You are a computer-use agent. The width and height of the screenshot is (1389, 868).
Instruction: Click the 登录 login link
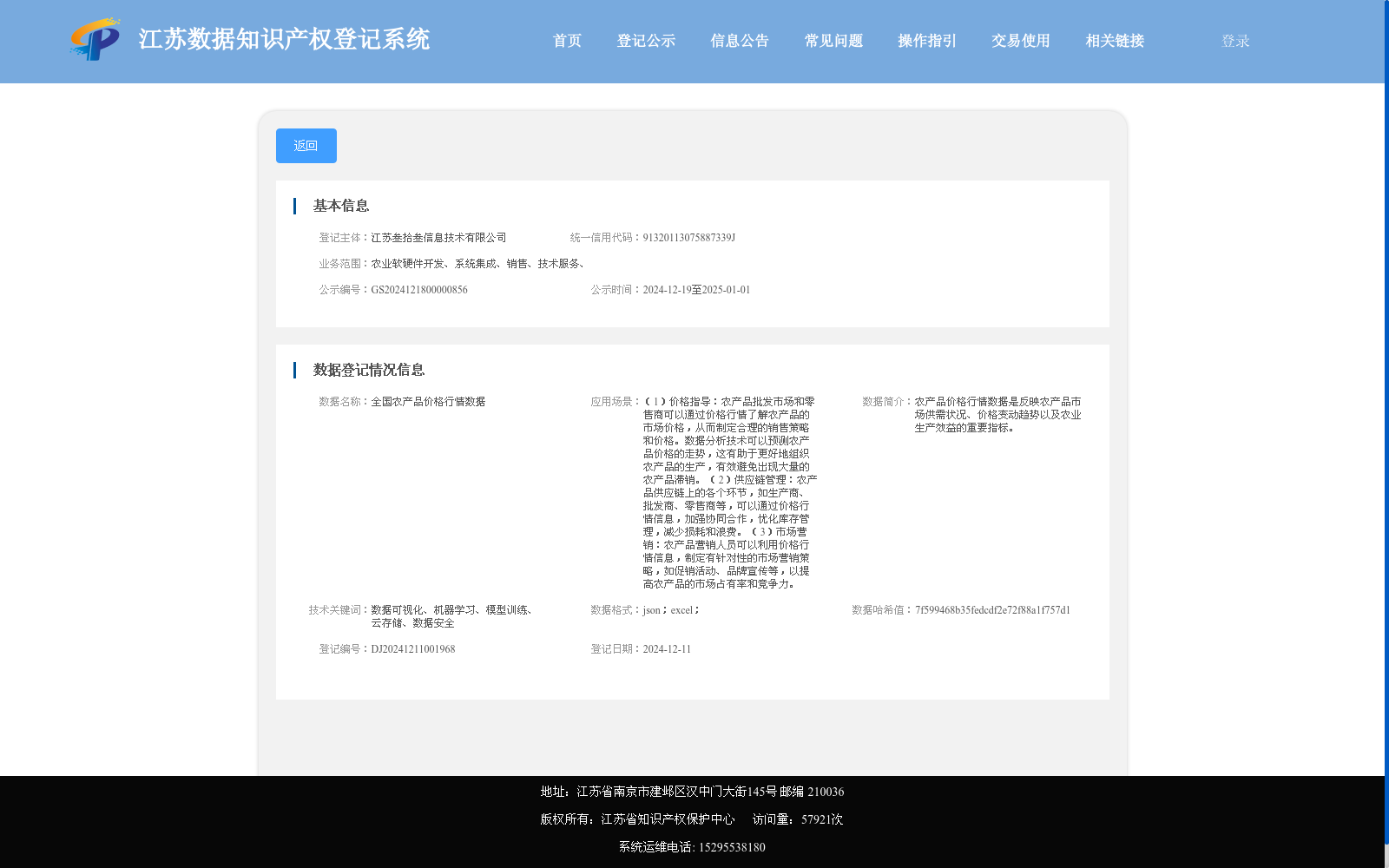tap(1235, 41)
